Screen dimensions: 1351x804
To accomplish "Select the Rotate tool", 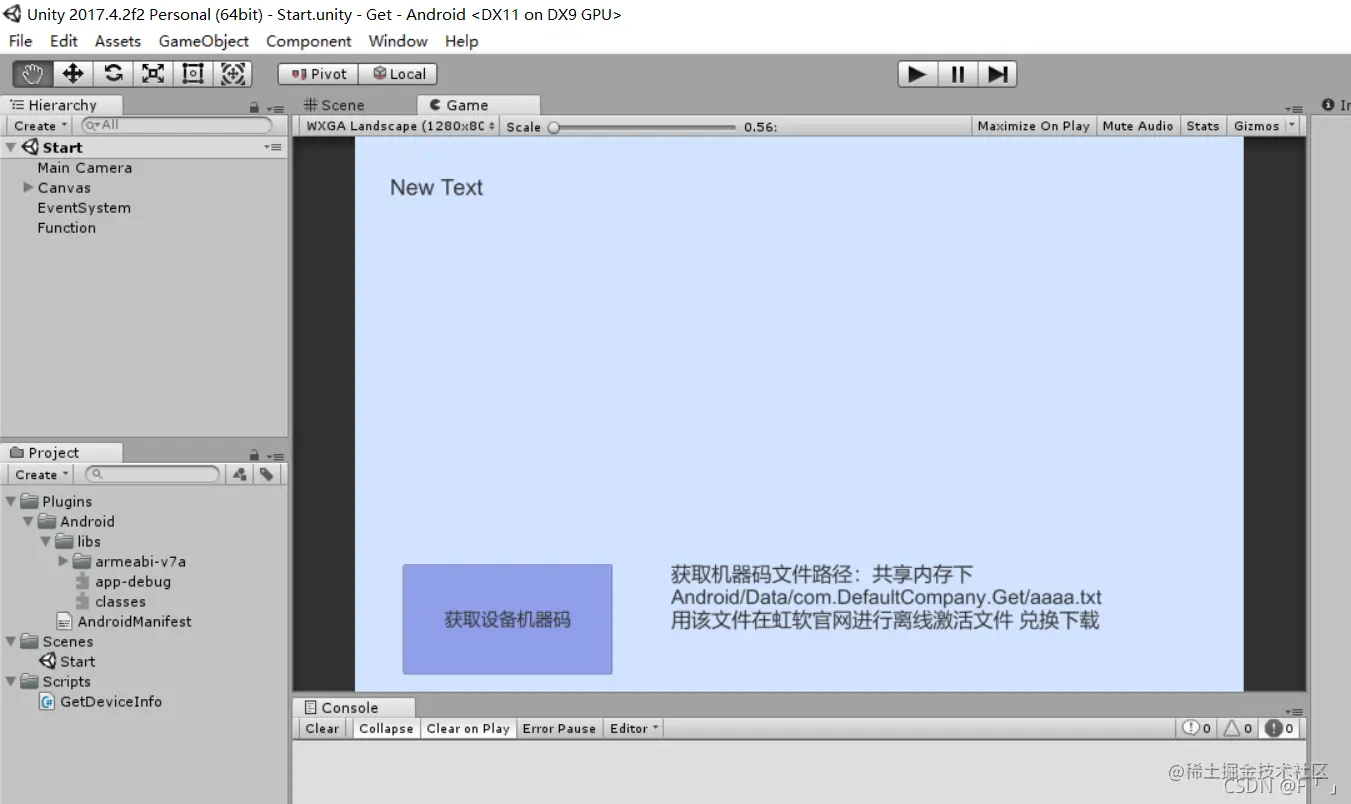I will point(113,73).
